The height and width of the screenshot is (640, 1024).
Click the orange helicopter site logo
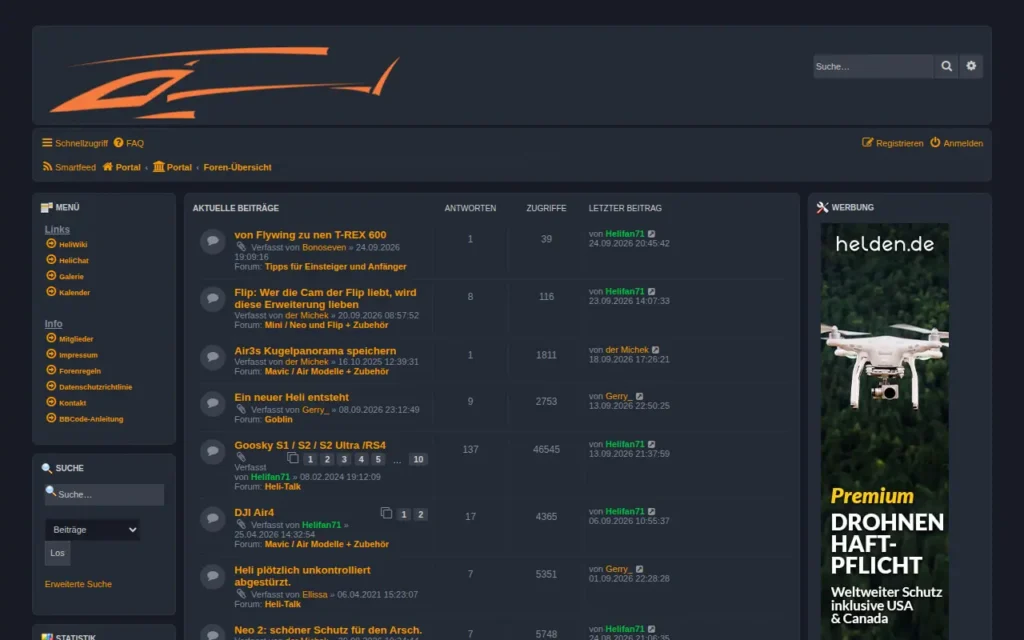(x=224, y=82)
